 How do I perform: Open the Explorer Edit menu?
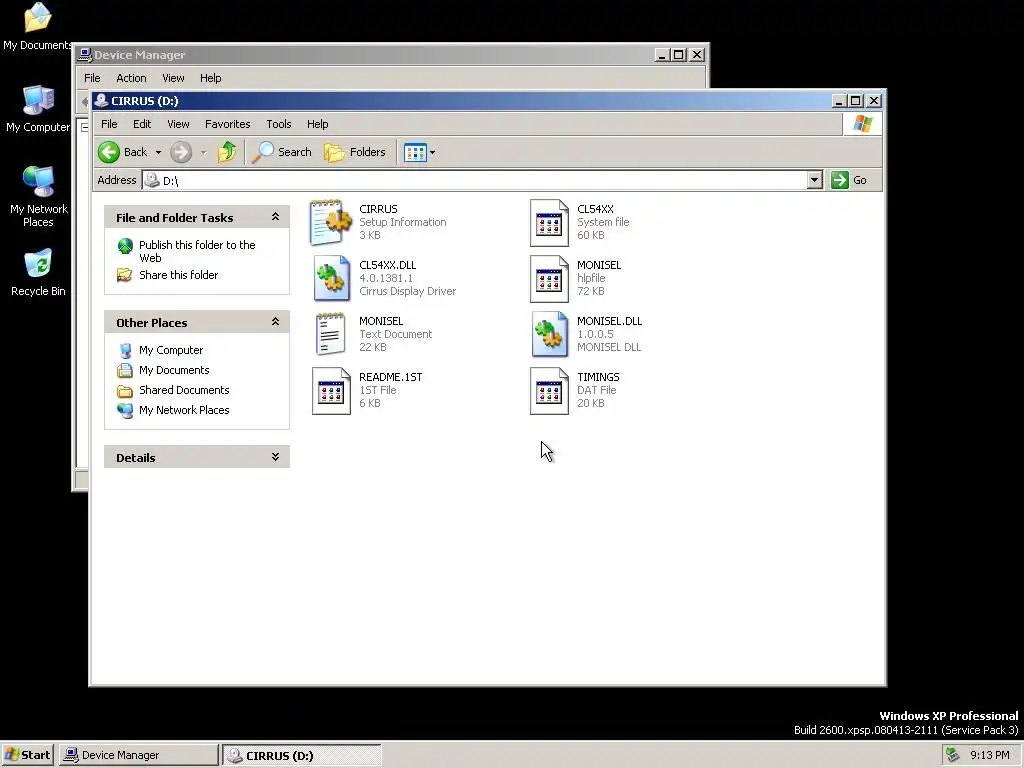pyautogui.click(x=142, y=124)
